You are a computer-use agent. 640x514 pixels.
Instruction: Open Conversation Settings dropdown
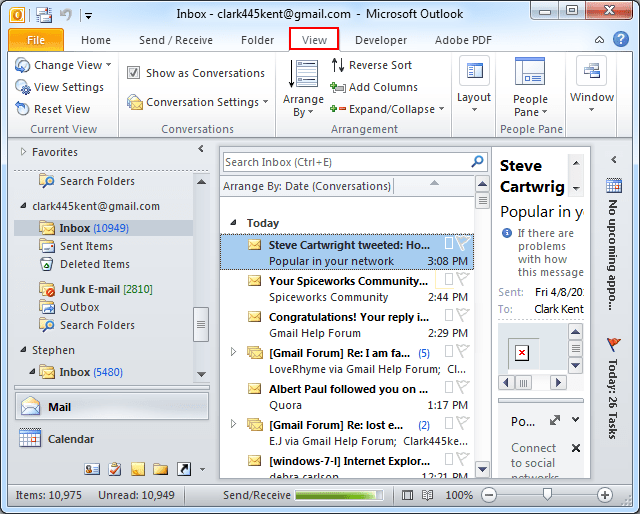click(198, 102)
